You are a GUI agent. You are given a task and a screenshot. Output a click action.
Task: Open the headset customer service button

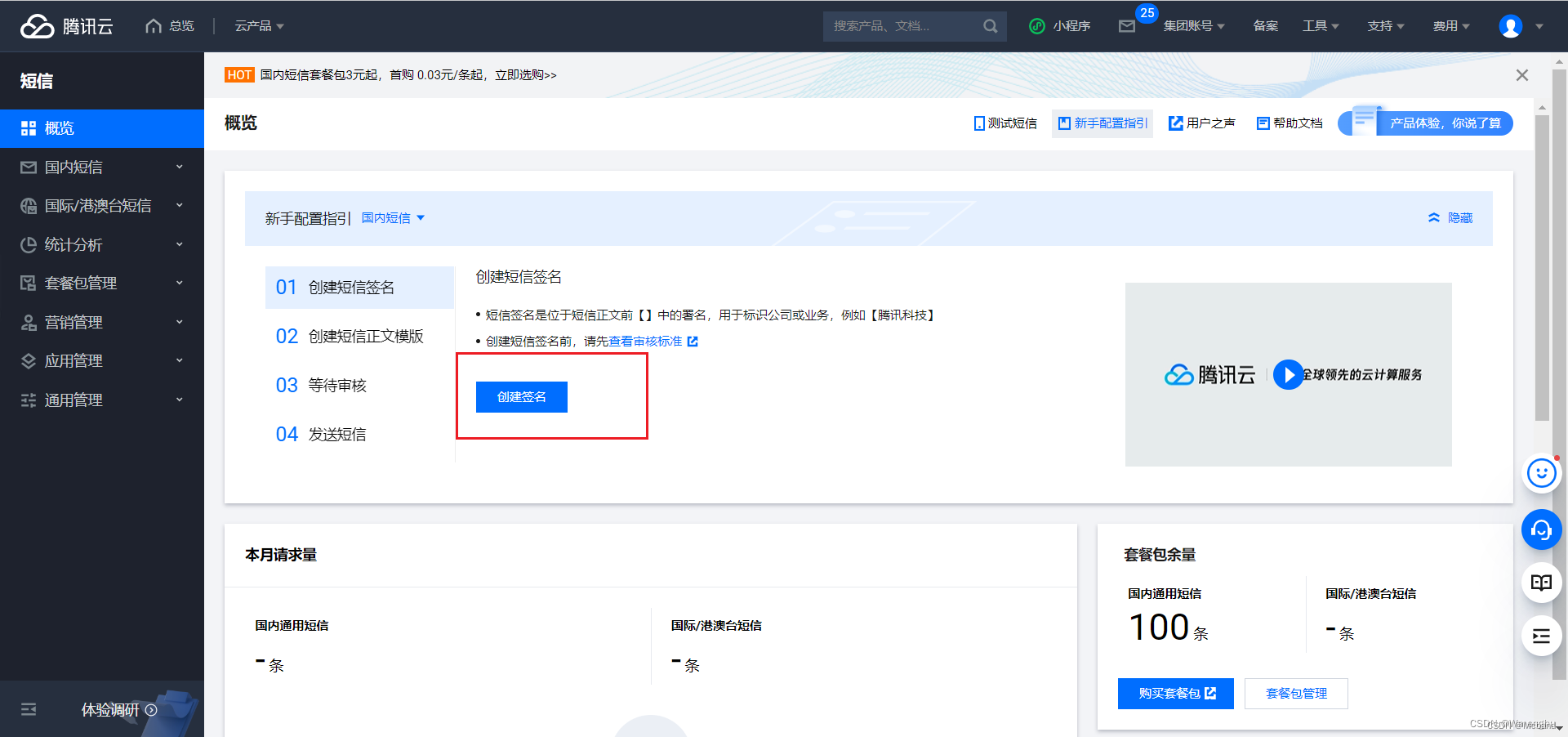click(1542, 530)
